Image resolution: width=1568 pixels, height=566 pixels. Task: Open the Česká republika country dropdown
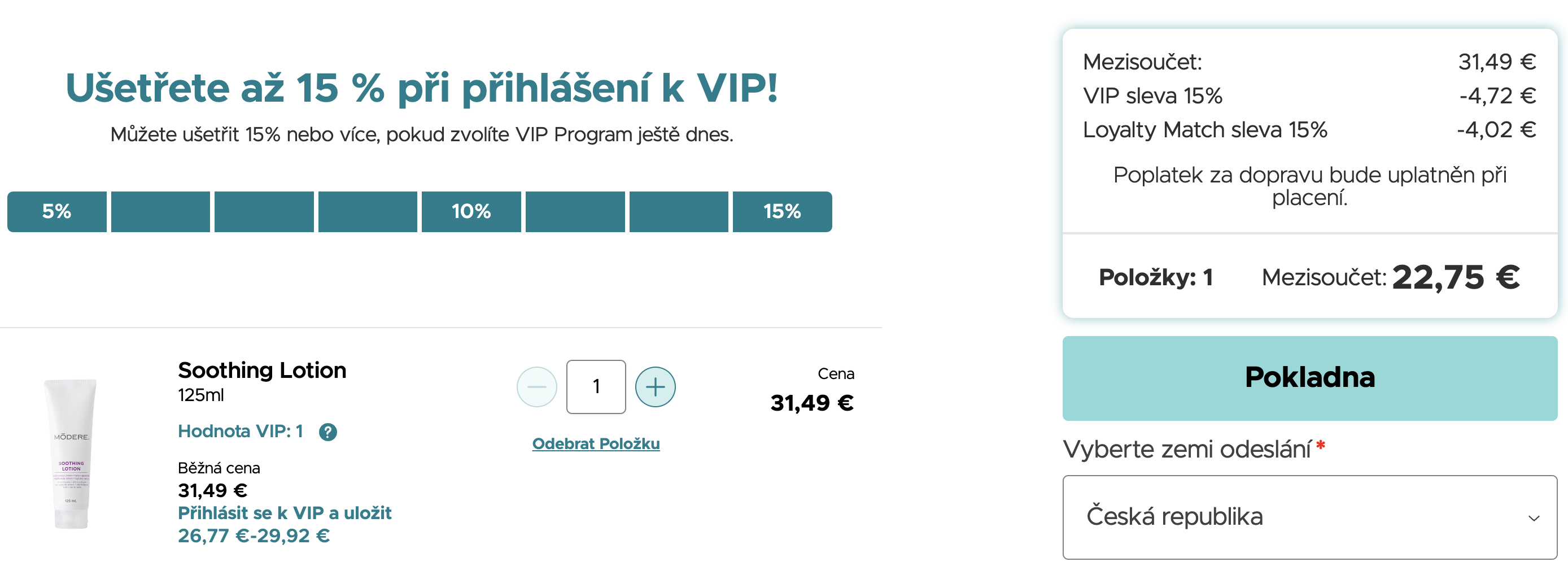tap(1309, 517)
